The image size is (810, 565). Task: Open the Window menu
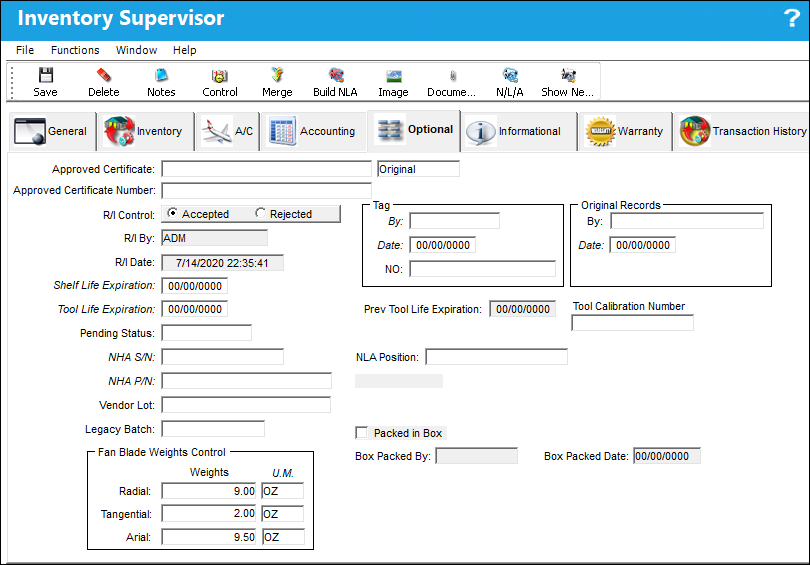(x=136, y=50)
